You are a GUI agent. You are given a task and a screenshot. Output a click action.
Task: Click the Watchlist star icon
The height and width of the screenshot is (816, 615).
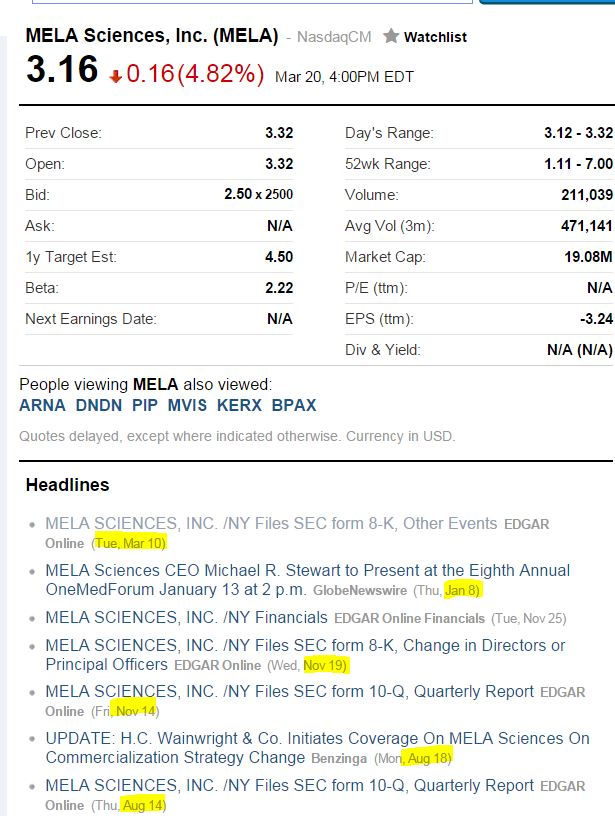tap(391, 37)
